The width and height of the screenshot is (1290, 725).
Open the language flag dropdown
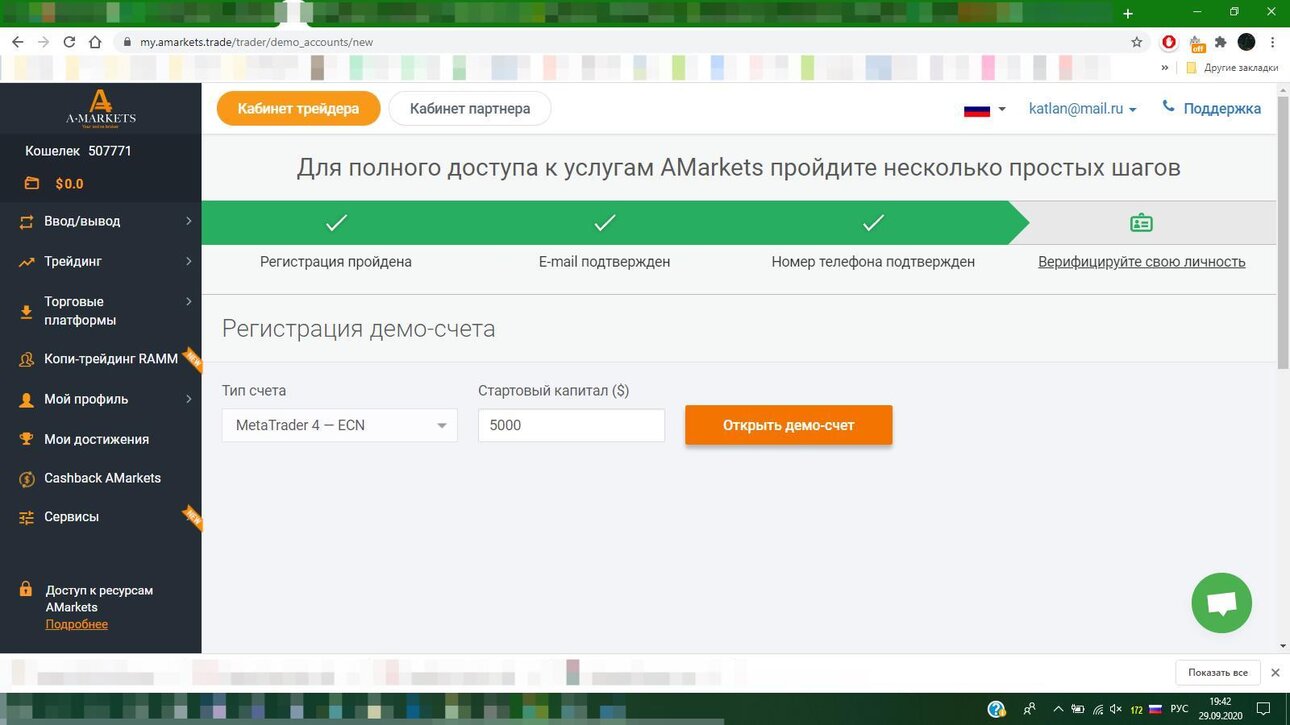coord(985,109)
